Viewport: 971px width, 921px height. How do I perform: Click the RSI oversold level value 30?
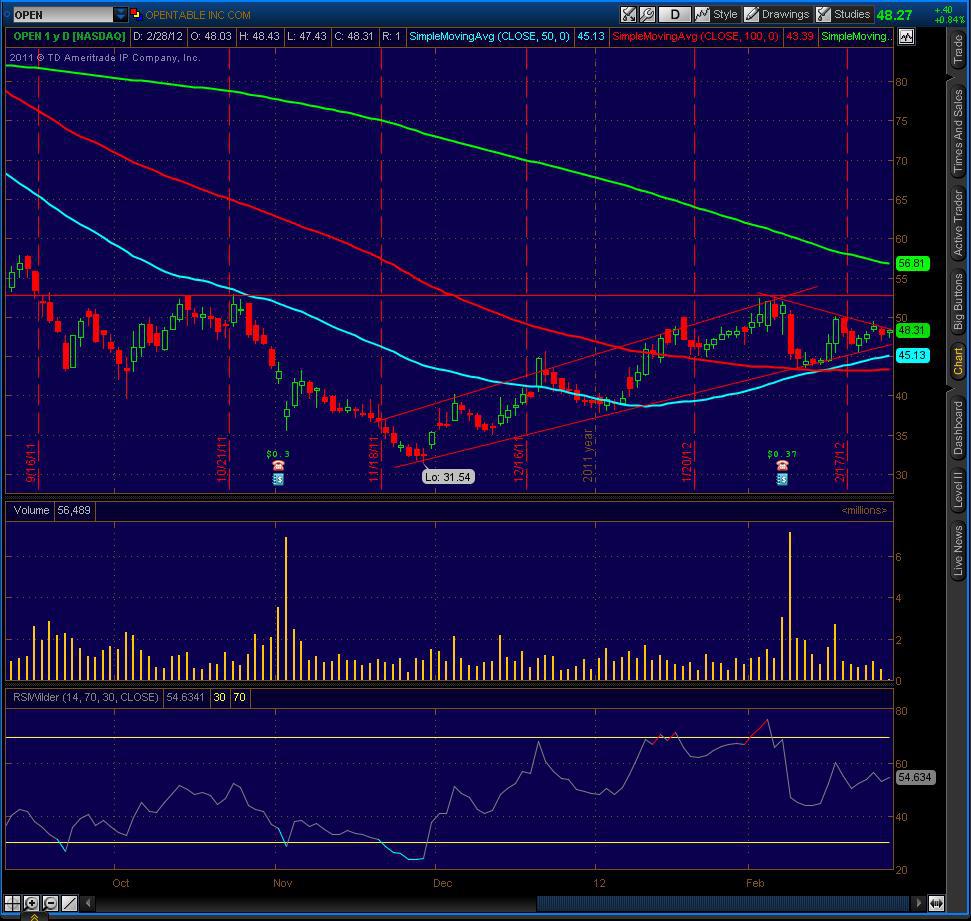coord(219,697)
